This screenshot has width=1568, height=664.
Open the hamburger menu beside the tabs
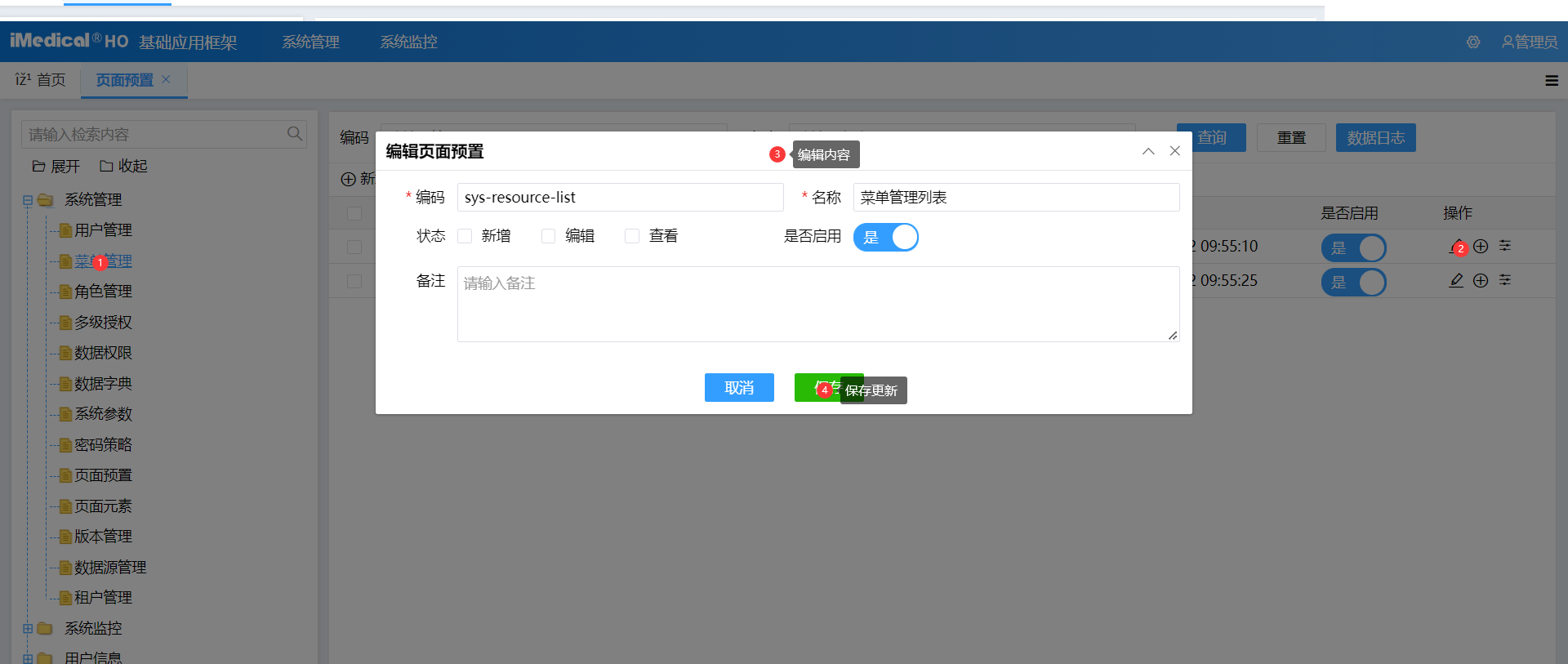[x=1552, y=81]
